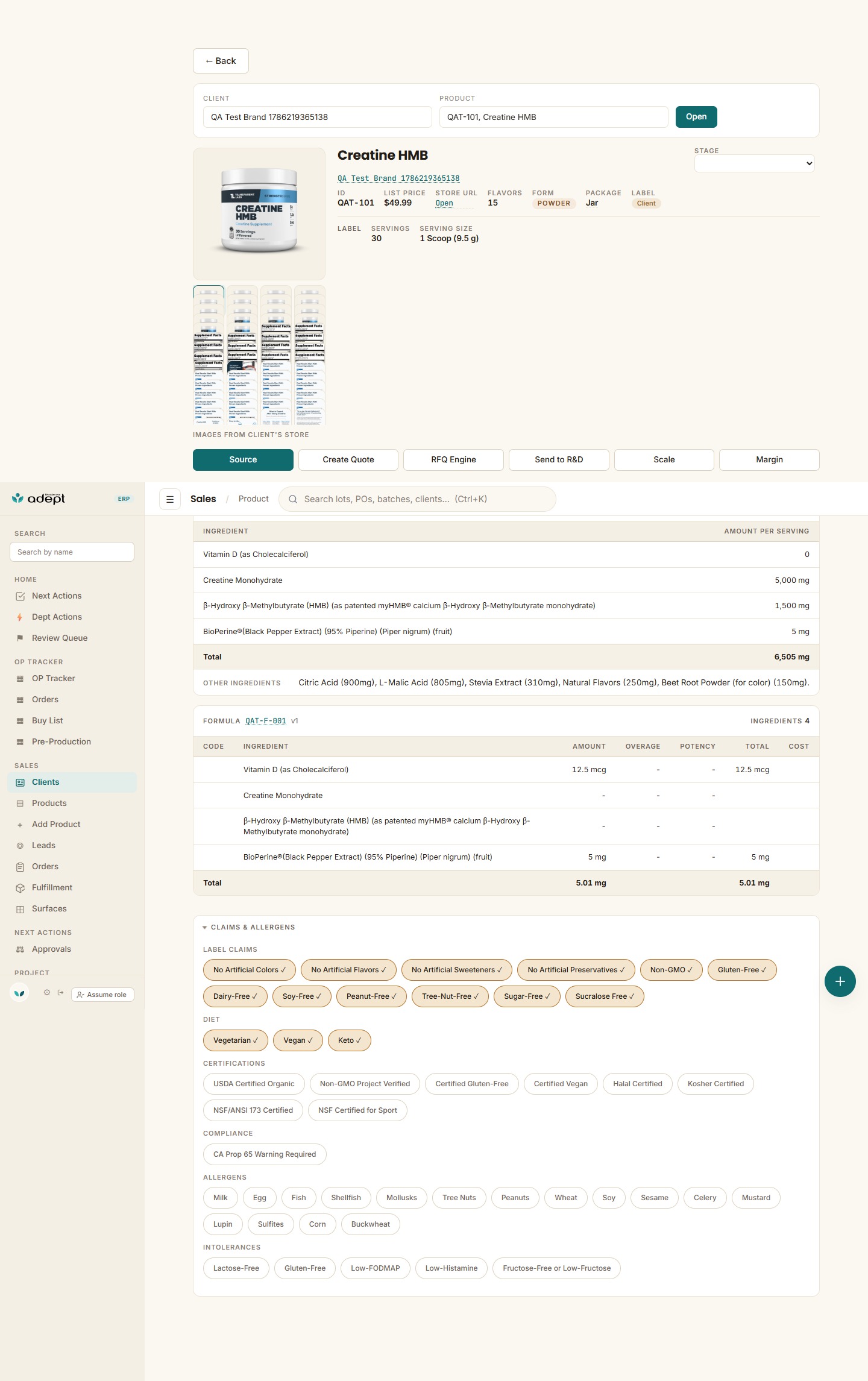Click the icon beside OP Tracker's Orders item
The image size is (868, 1381).
tap(20, 700)
